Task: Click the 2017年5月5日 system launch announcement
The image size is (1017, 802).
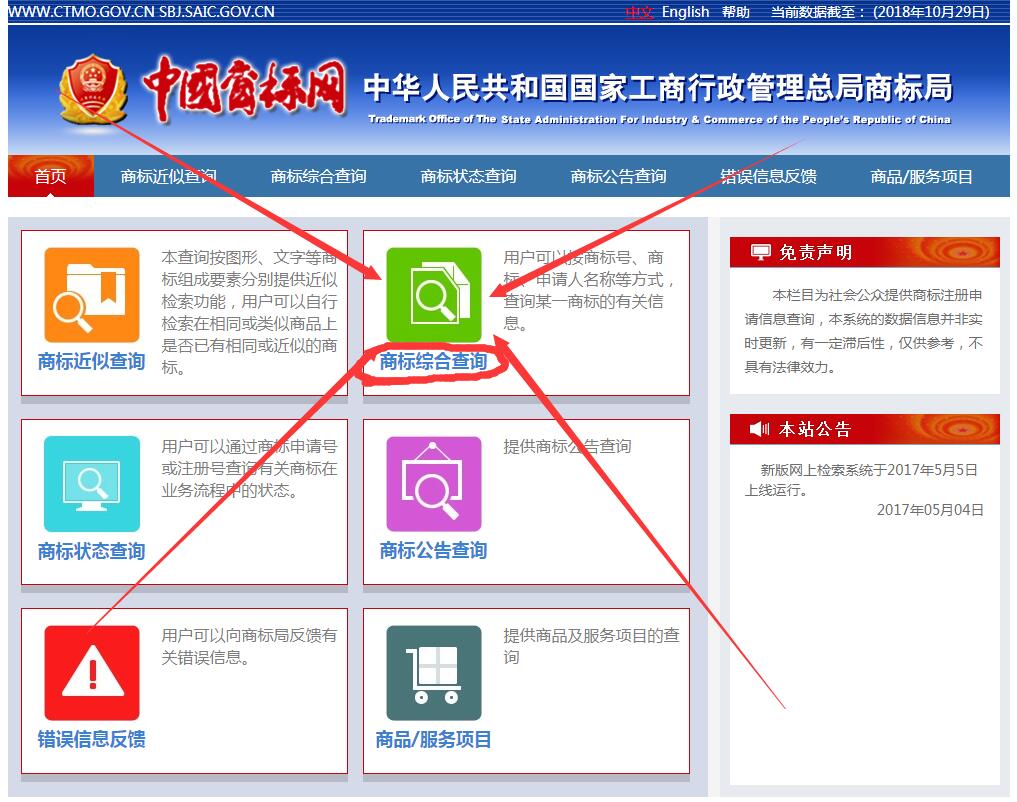Action: click(861, 480)
